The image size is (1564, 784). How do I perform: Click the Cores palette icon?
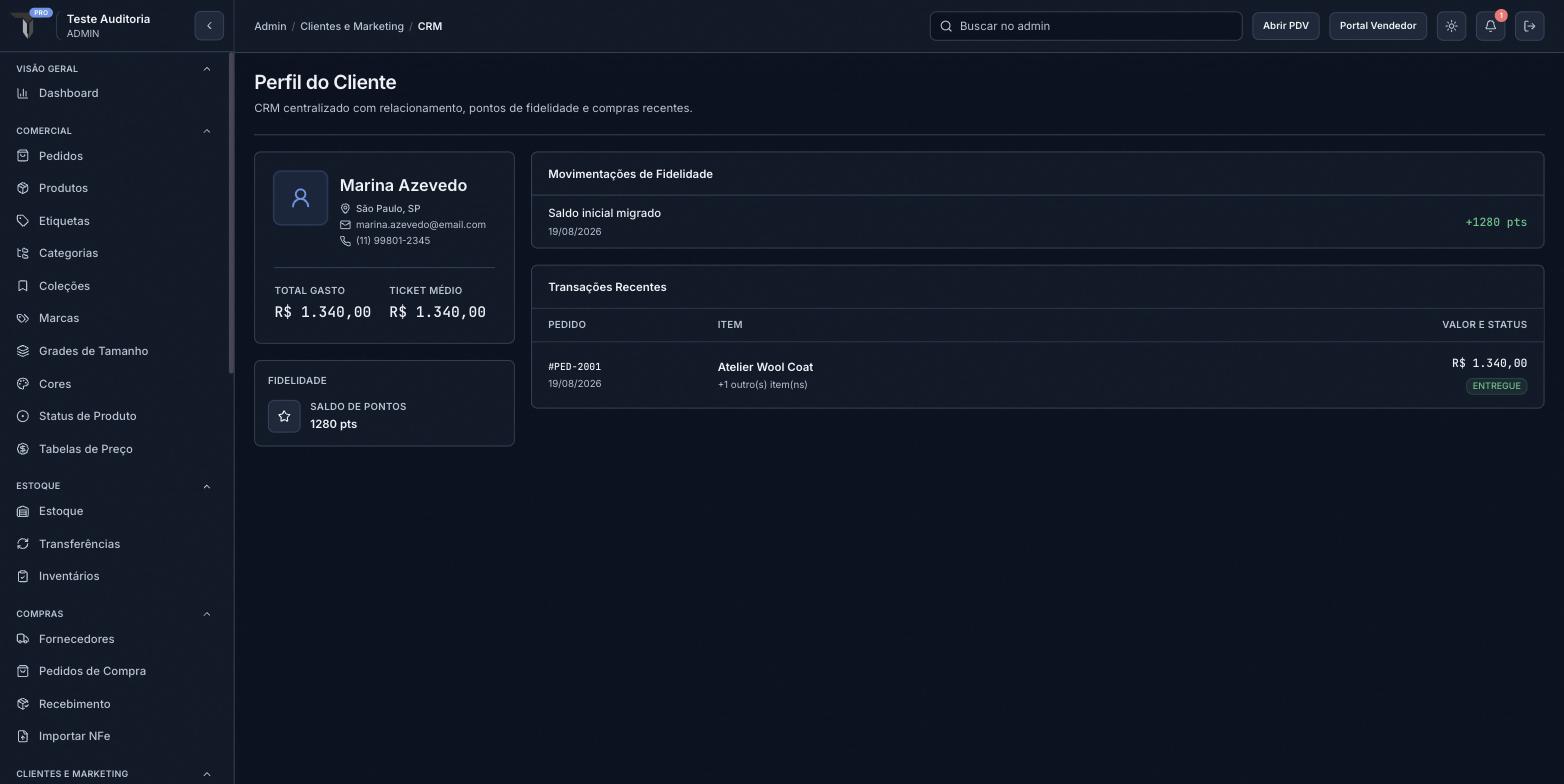coord(23,384)
